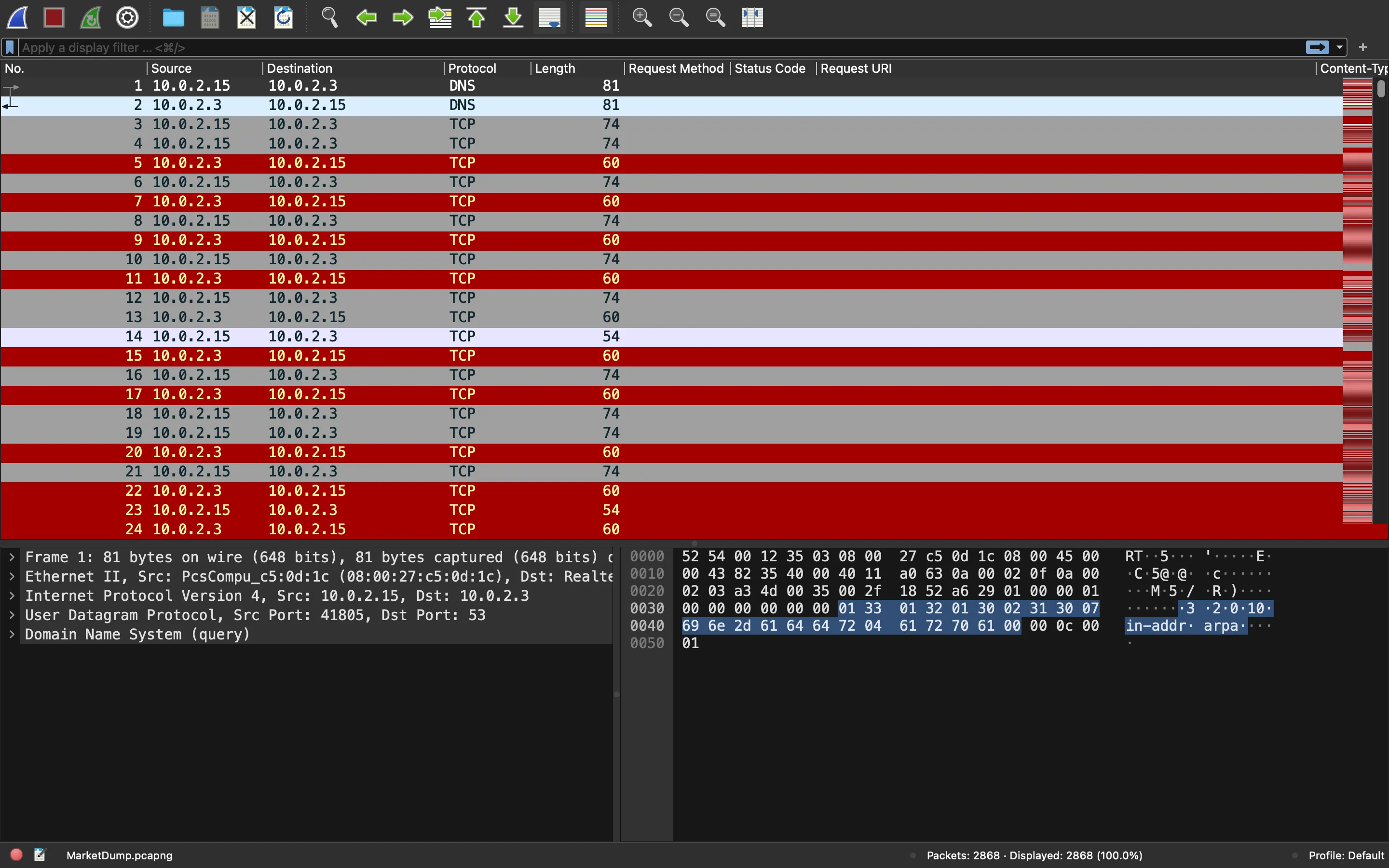The image size is (1389, 868).
Task: Select packet 5 red TCP row
Action: [x=671, y=163]
